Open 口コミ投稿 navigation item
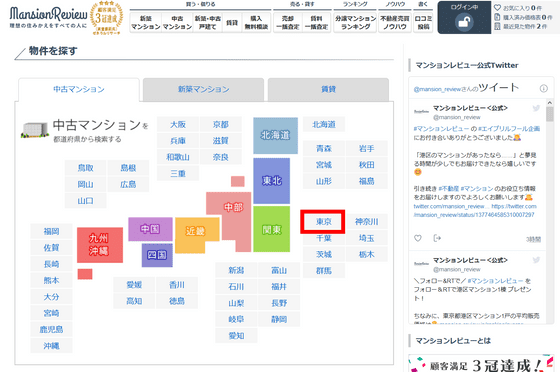This screenshot has width=560, height=372. (x=423, y=22)
